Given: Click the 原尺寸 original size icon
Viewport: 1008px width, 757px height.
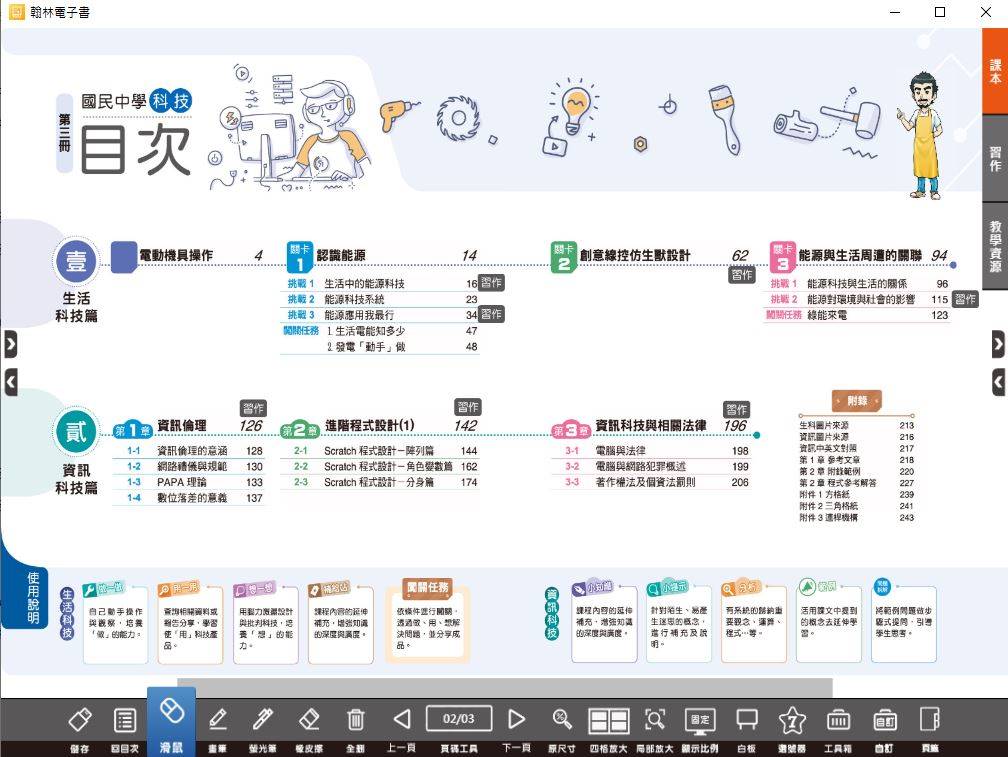Looking at the screenshot, I should 562,719.
